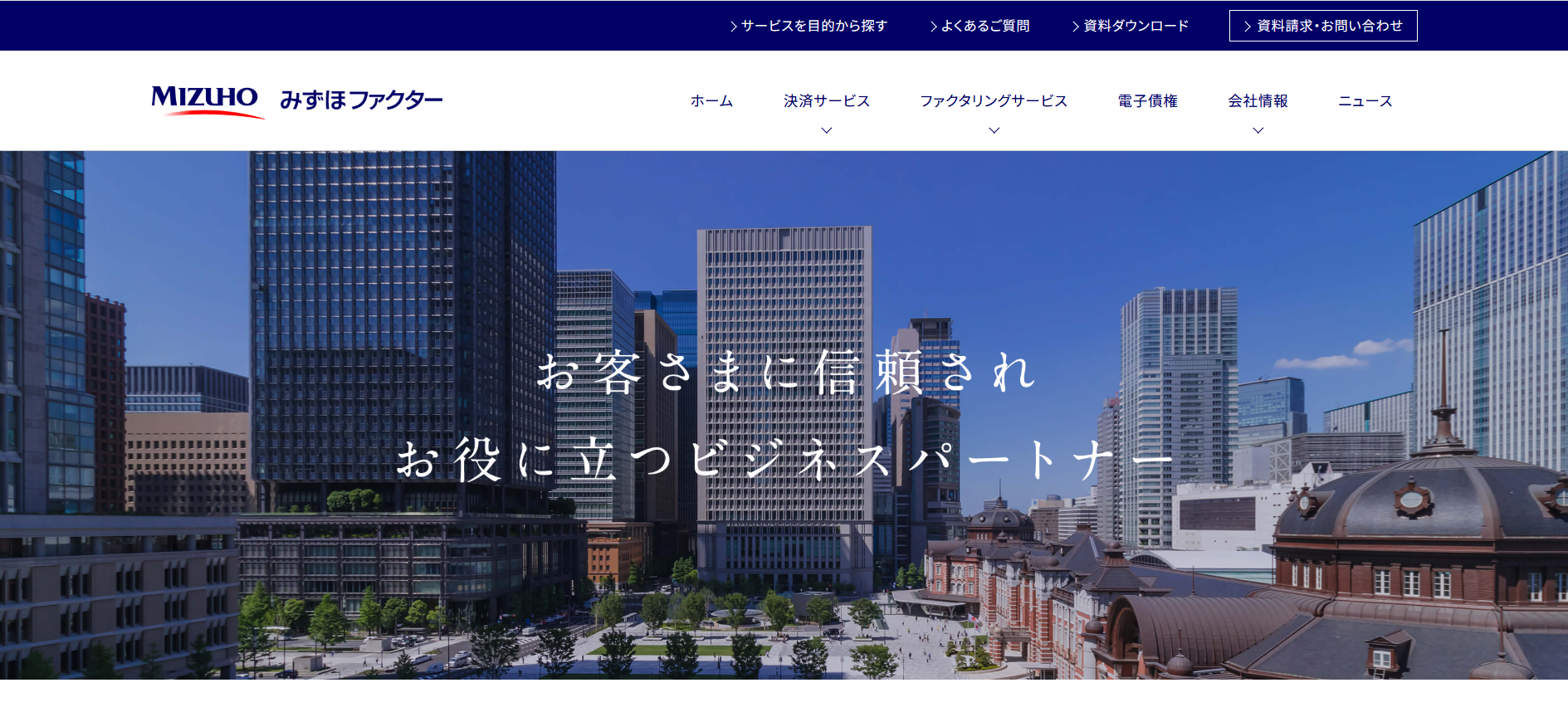Click the hero headline お客さまに信頼され
The height and width of the screenshot is (712, 1568).
click(x=784, y=372)
